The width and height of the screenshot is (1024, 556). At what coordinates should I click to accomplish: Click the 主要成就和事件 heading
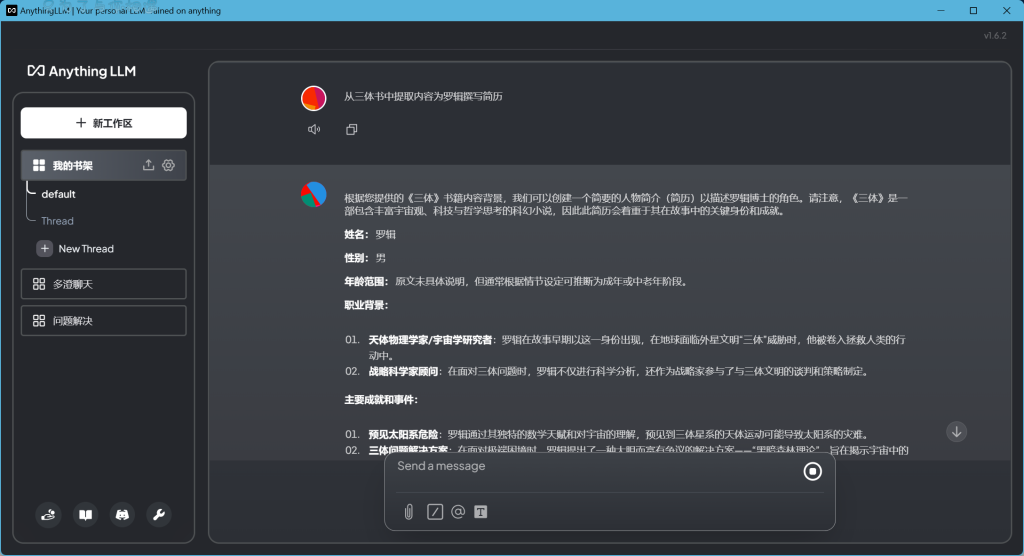381,400
